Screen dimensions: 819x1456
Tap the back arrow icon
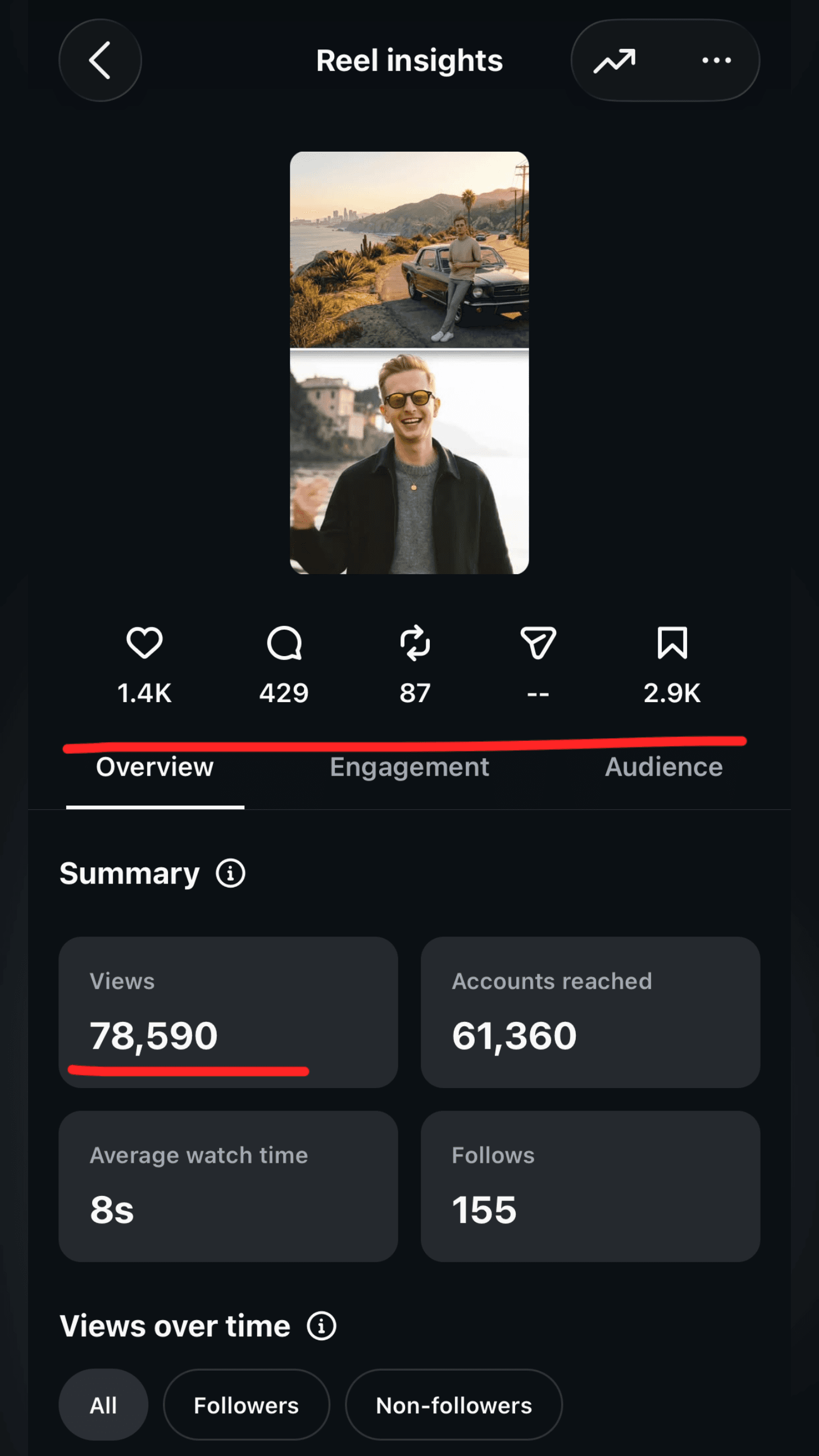tap(100, 60)
